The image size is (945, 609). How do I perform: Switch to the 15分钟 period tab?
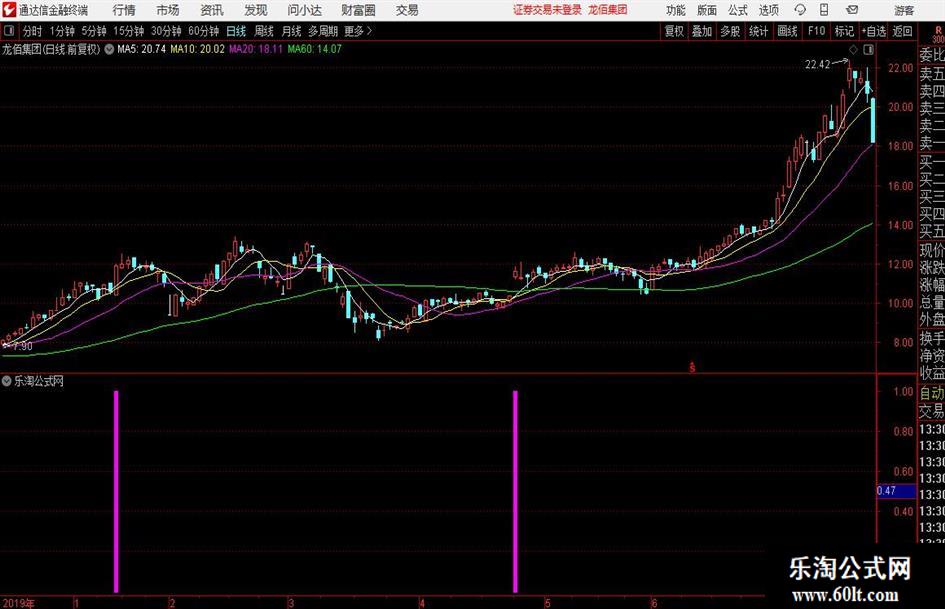129,31
